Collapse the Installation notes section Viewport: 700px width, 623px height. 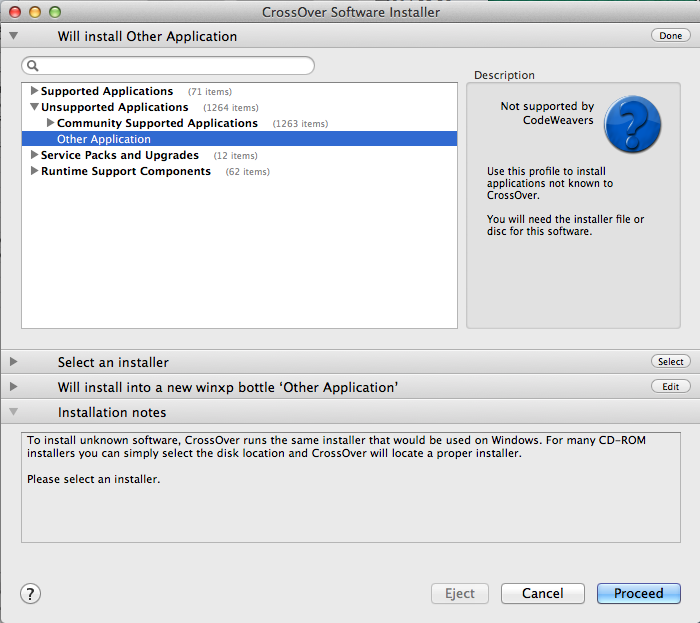(x=13, y=411)
